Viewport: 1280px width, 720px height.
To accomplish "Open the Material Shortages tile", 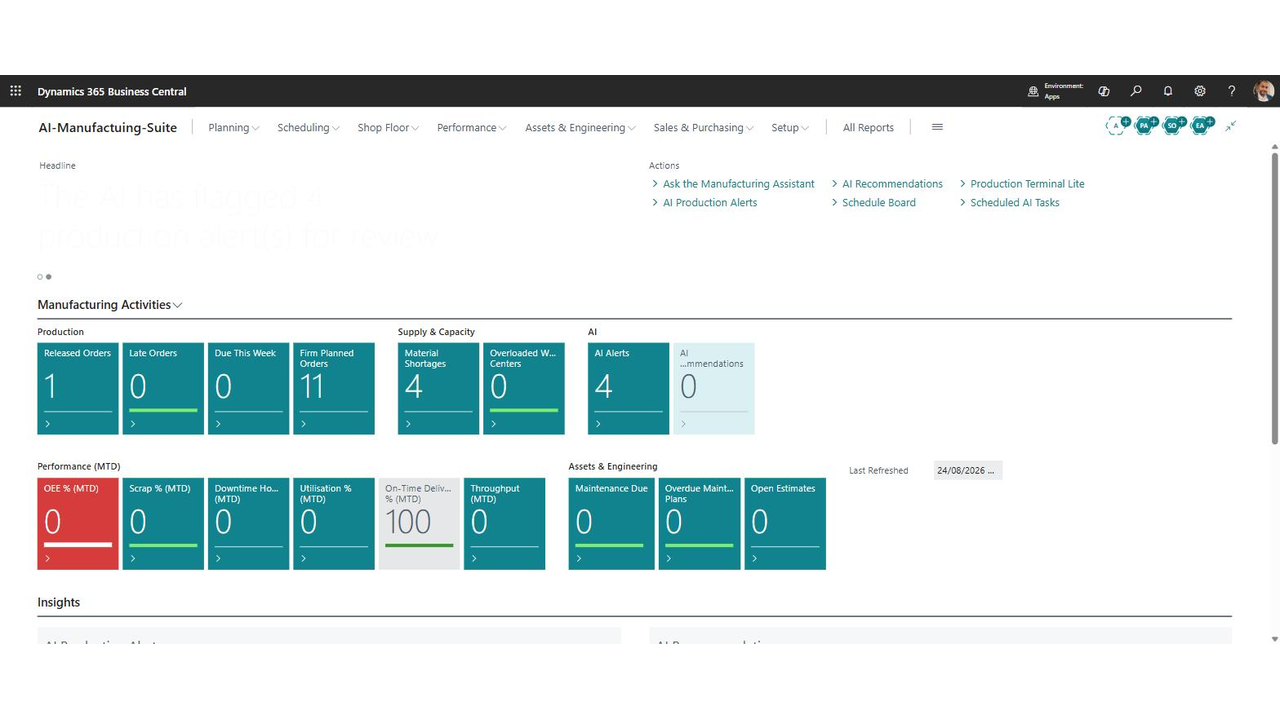I will (439, 388).
